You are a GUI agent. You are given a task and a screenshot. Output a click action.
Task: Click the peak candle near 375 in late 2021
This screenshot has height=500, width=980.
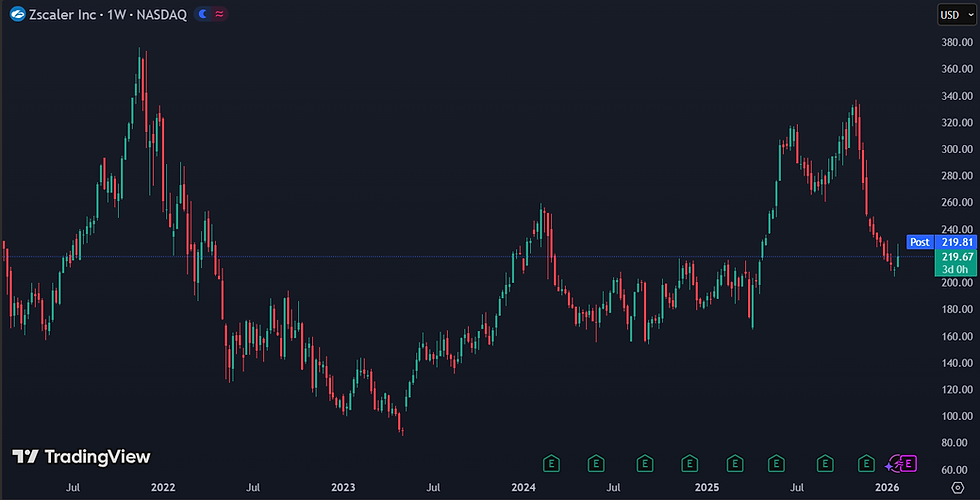[139, 69]
